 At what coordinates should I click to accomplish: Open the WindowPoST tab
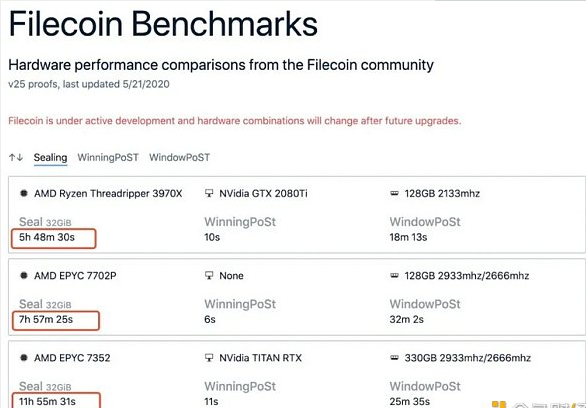pyautogui.click(x=179, y=157)
